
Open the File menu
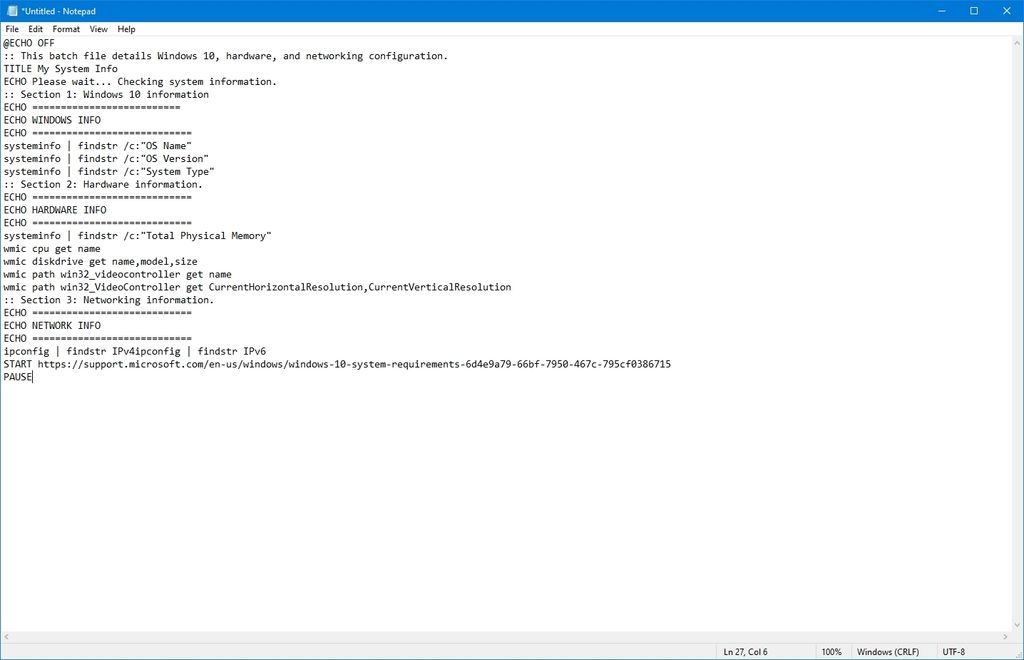click(12, 28)
